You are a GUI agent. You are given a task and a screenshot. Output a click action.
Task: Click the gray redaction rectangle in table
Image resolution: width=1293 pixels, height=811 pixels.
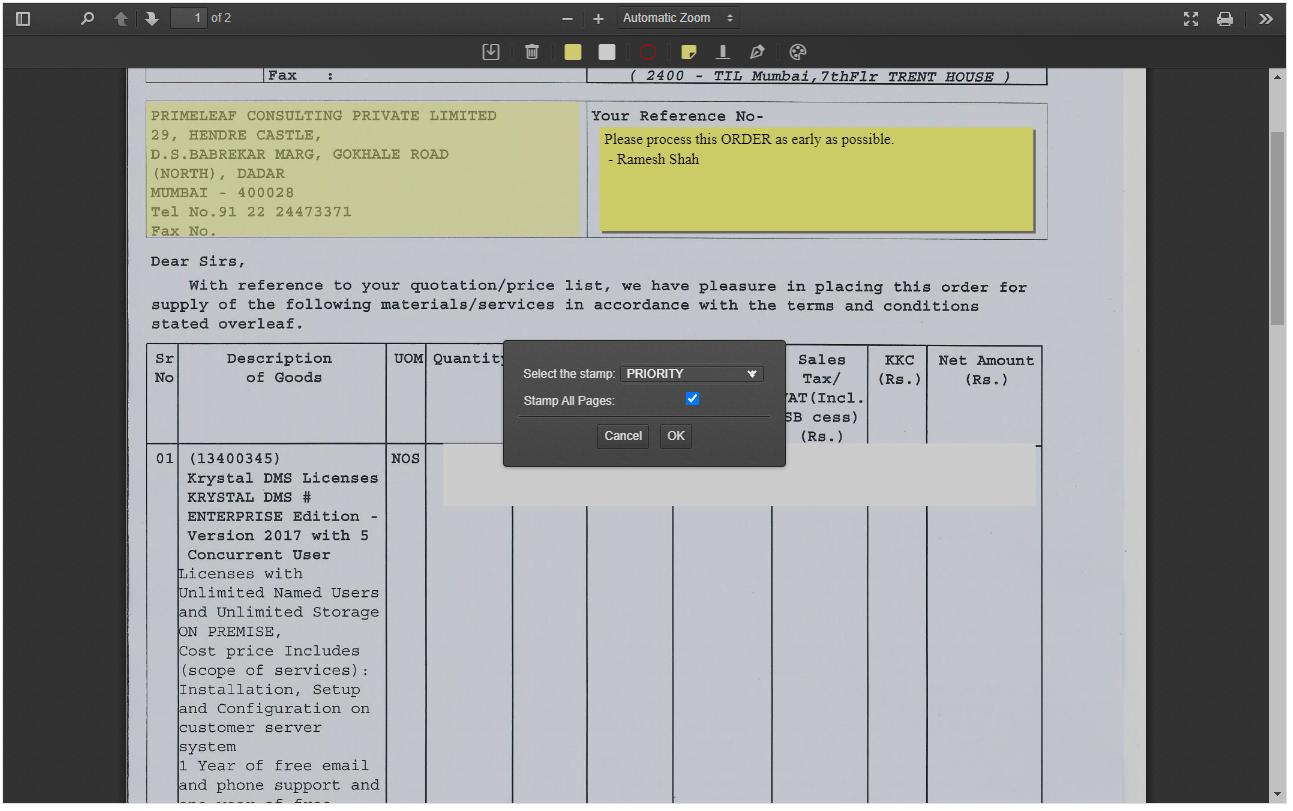739,475
